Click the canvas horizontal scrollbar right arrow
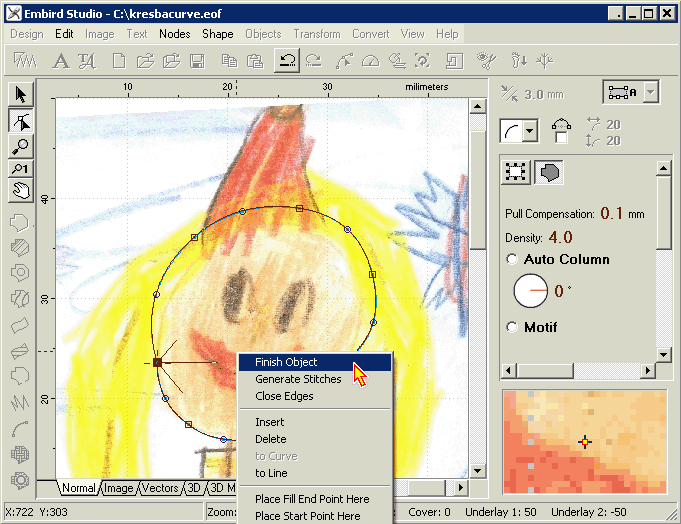The image size is (681, 524). point(460,488)
